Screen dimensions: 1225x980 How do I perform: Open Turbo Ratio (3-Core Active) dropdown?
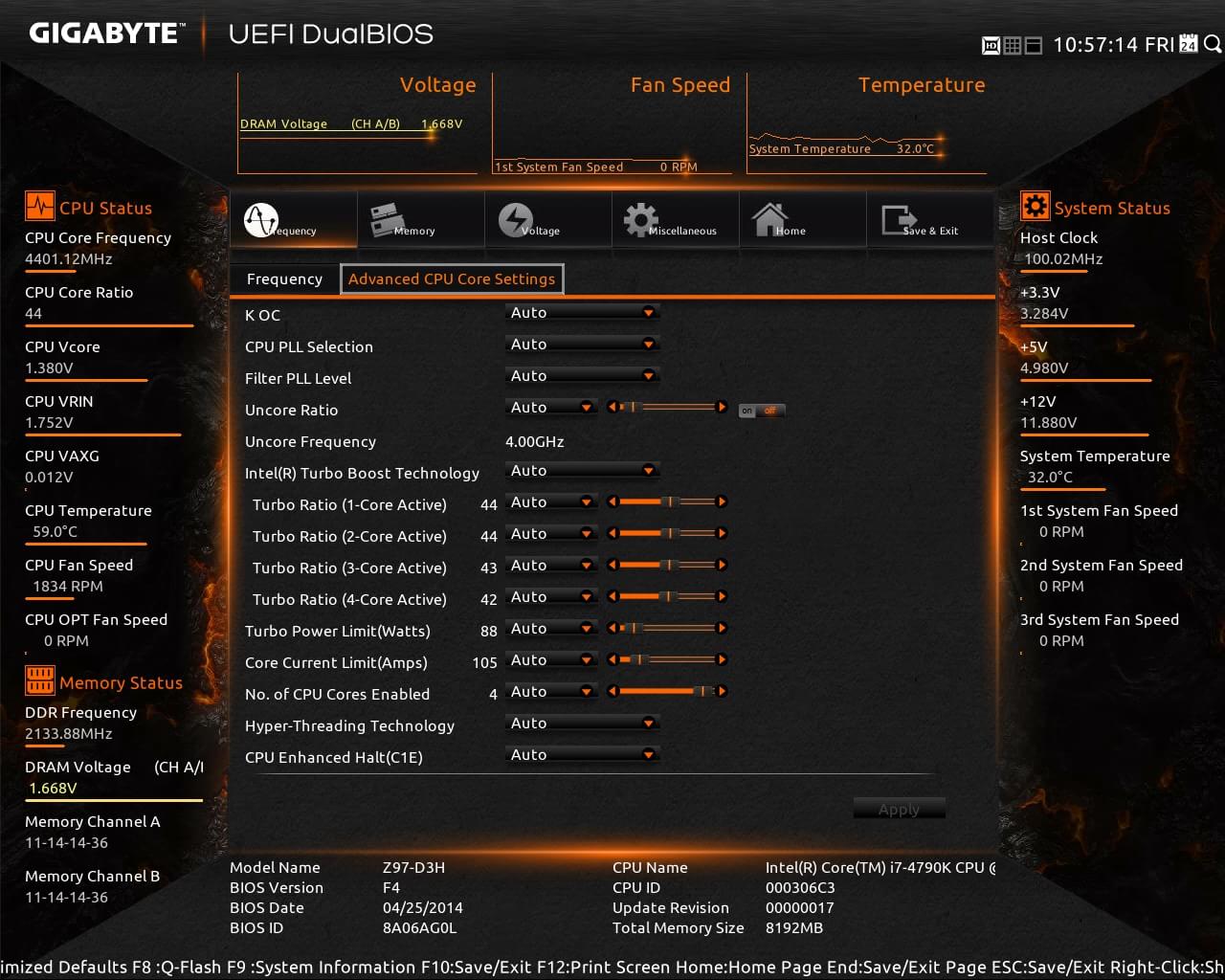(551, 566)
